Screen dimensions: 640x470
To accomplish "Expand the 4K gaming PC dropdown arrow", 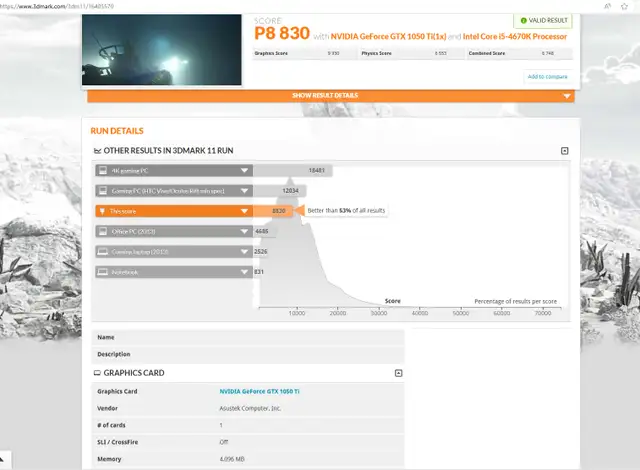I will (x=244, y=171).
